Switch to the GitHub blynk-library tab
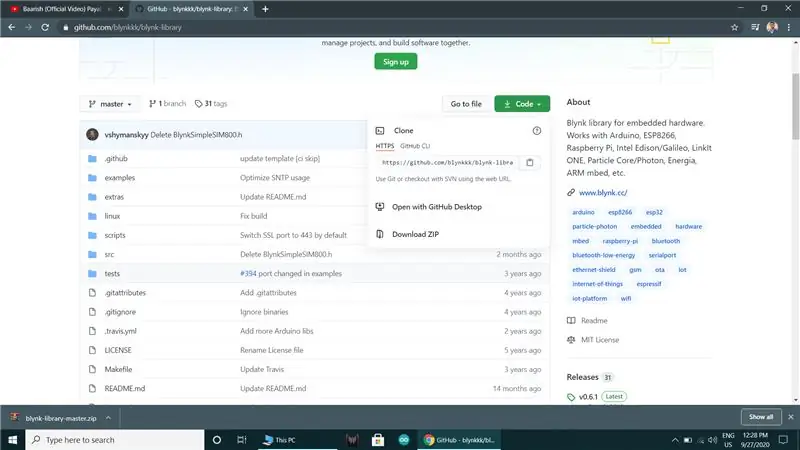This screenshot has width=800, height=450. click(190, 9)
